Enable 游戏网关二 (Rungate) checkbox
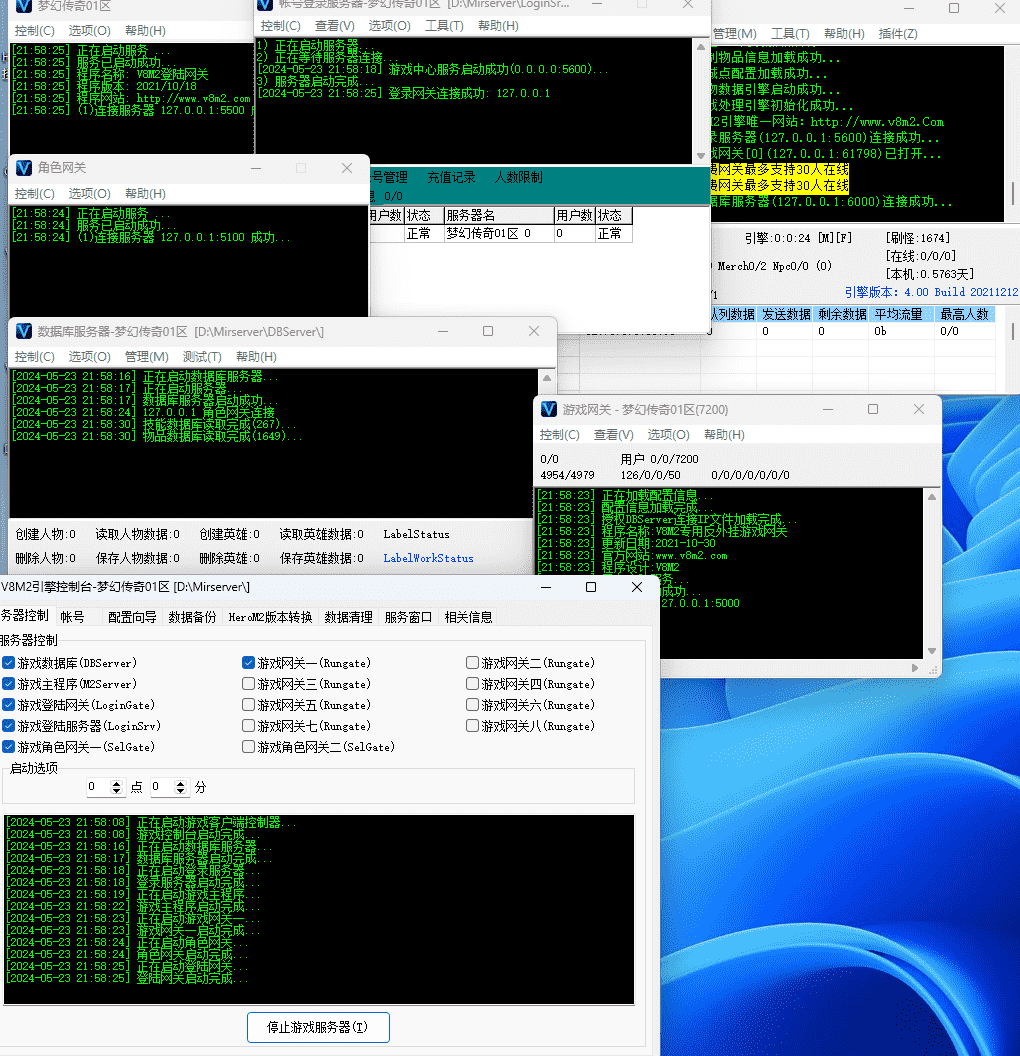 click(x=473, y=663)
